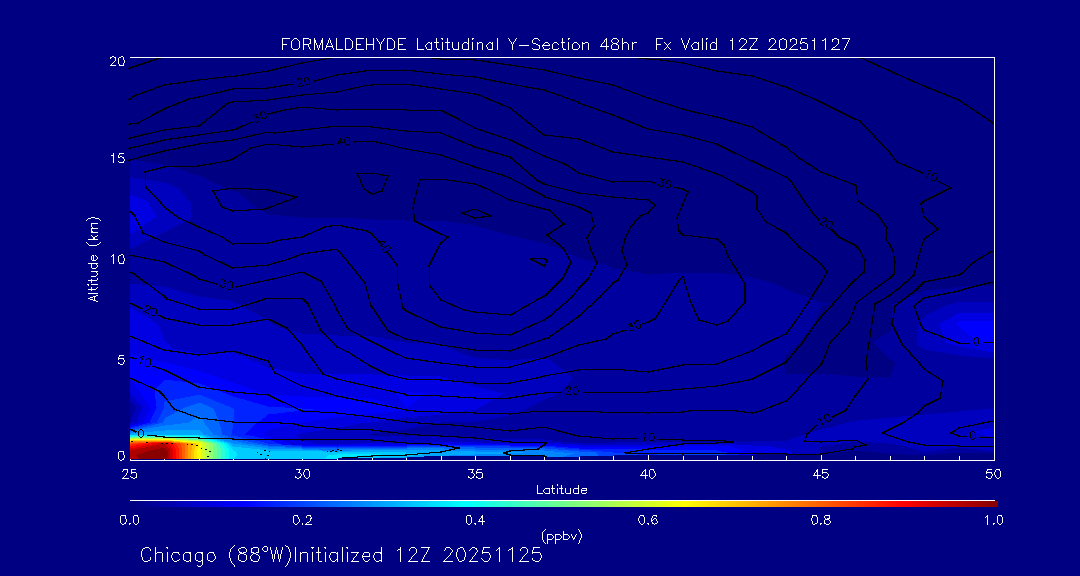Click the latitude axis tick label 40
Screen dimensions: 1080x576
pyautogui.click(x=647, y=473)
